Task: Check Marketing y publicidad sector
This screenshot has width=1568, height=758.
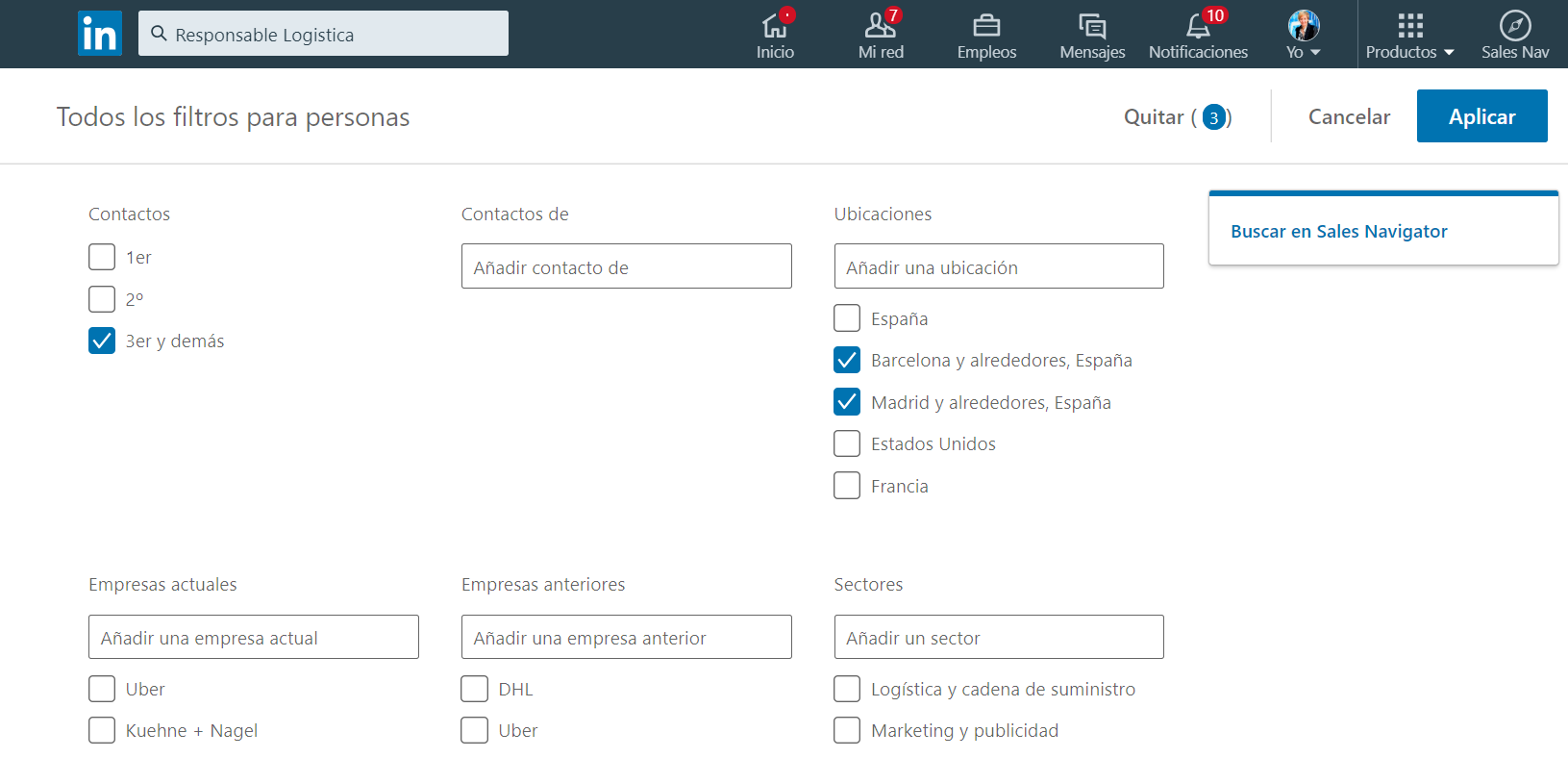Action: pyautogui.click(x=847, y=730)
